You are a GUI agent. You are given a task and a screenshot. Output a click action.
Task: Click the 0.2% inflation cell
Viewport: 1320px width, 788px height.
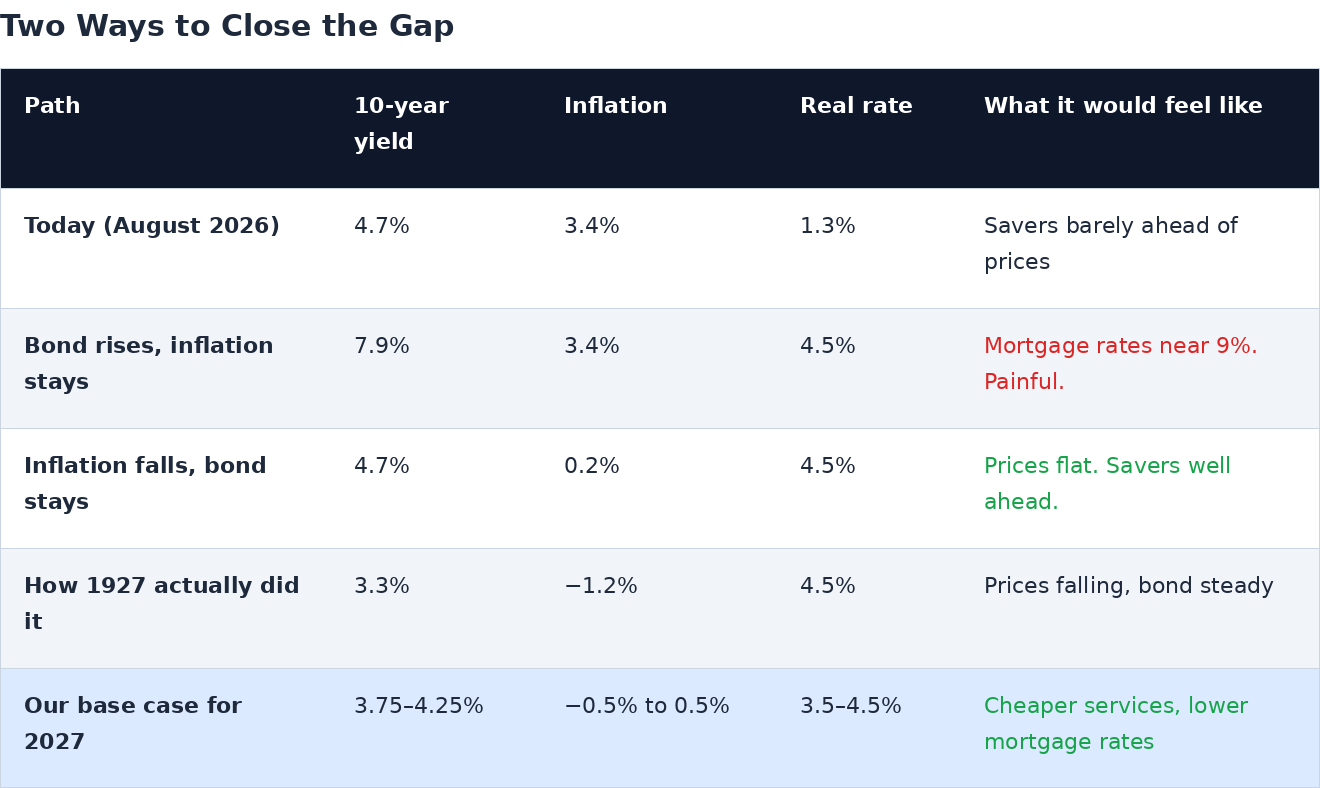tap(592, 467)
